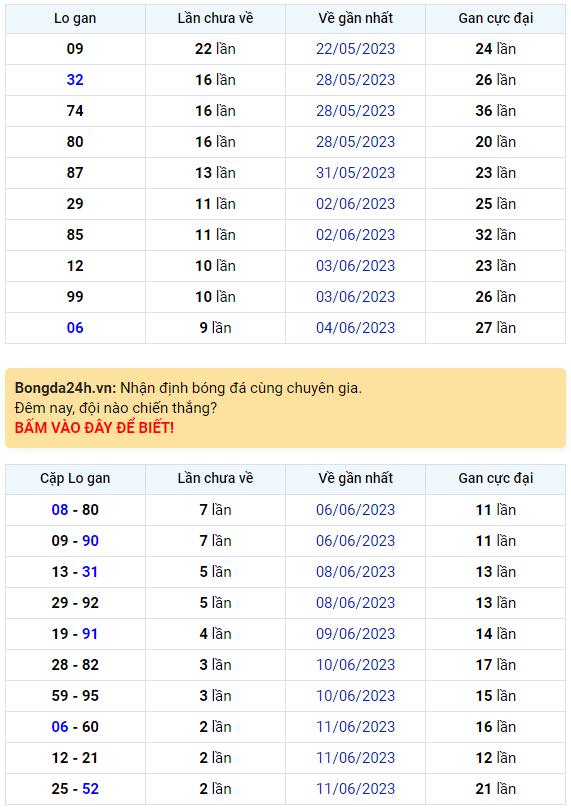Screen dimensions: 571x808
Task: Select the '20 lần' cell in row 80
Action: pyautogui.click(x=495, y=142)
